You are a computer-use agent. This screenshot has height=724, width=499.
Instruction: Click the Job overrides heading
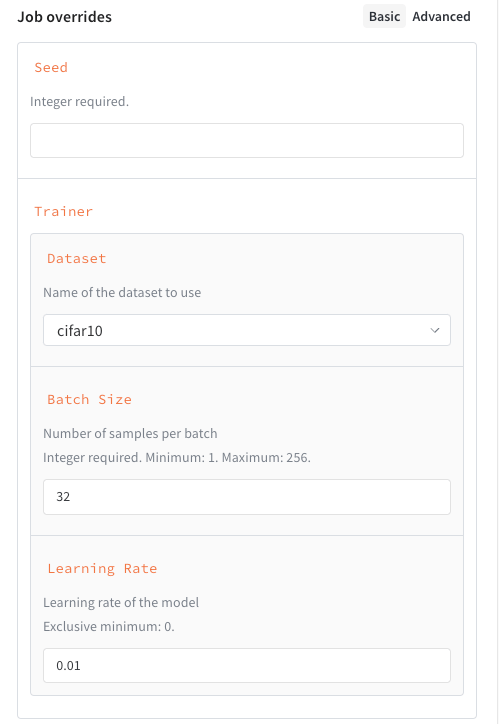65,17
